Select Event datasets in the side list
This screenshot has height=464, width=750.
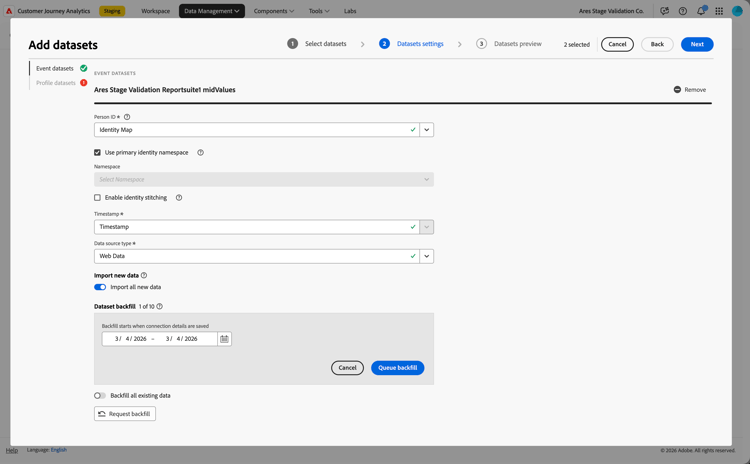pyautogui.click(x=55, y=68)
